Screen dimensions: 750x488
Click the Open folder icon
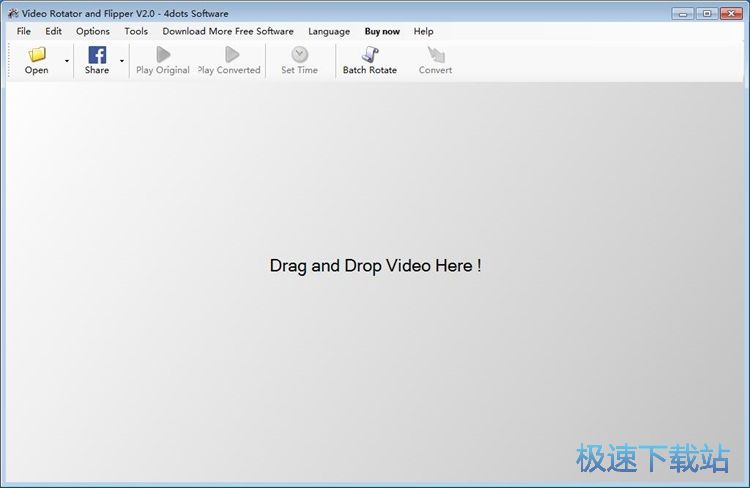[x=37, y=55]
